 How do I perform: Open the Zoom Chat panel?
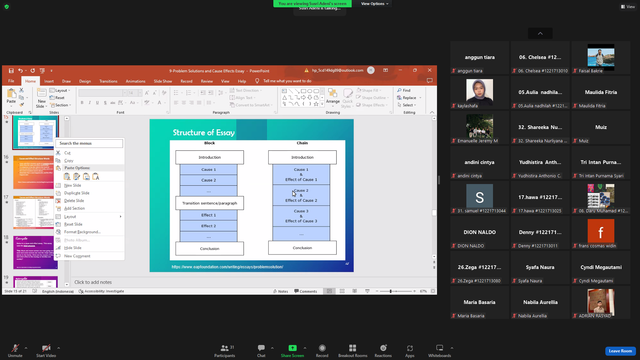coord(261,351)
